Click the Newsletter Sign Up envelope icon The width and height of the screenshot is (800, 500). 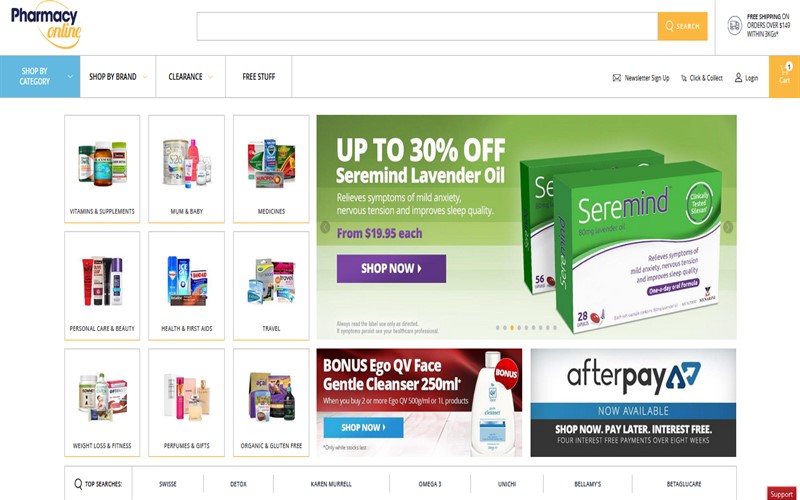pos(617,78)
